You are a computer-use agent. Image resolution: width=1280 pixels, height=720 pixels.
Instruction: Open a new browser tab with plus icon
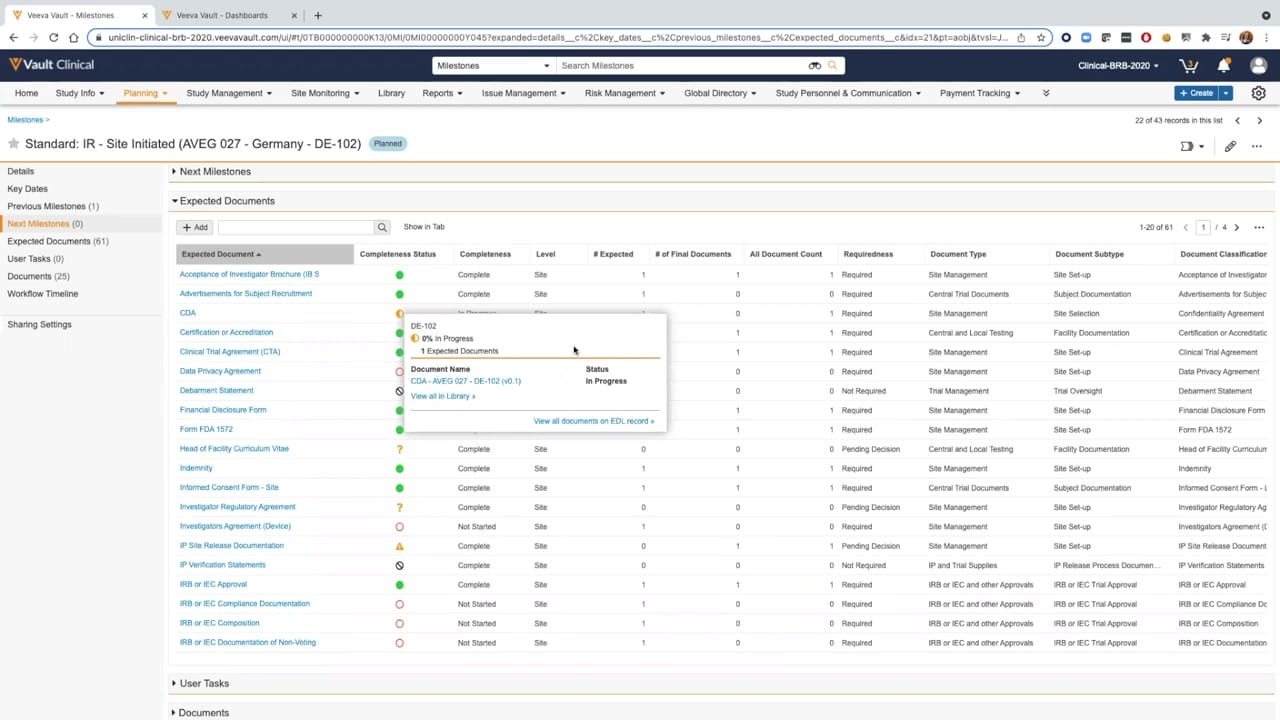click(x=318, y=15)
